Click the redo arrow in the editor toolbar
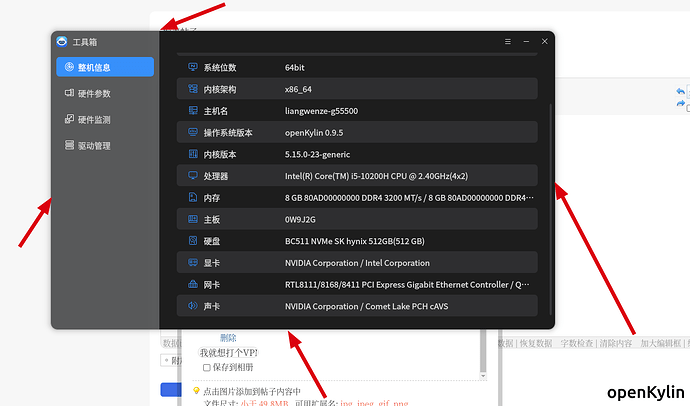Screen dimensions: 690x406 point(680,103)
